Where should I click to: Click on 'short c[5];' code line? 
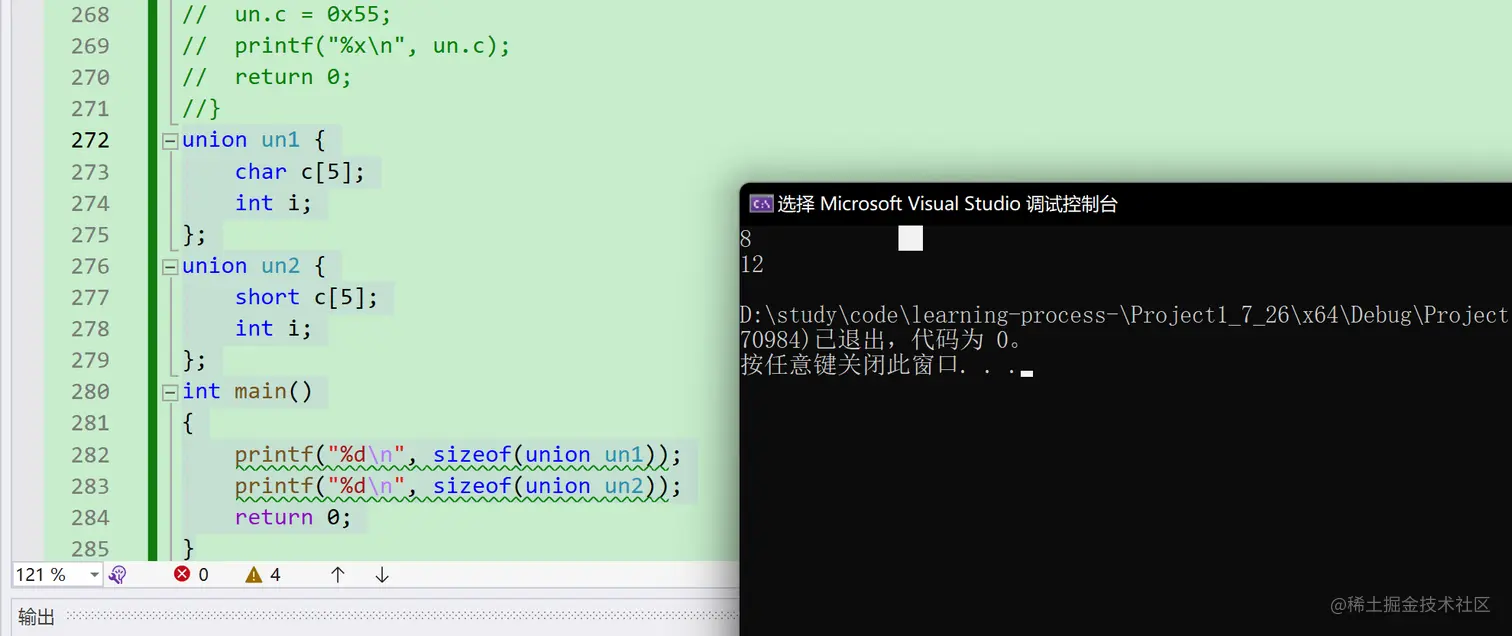(307, 298)
